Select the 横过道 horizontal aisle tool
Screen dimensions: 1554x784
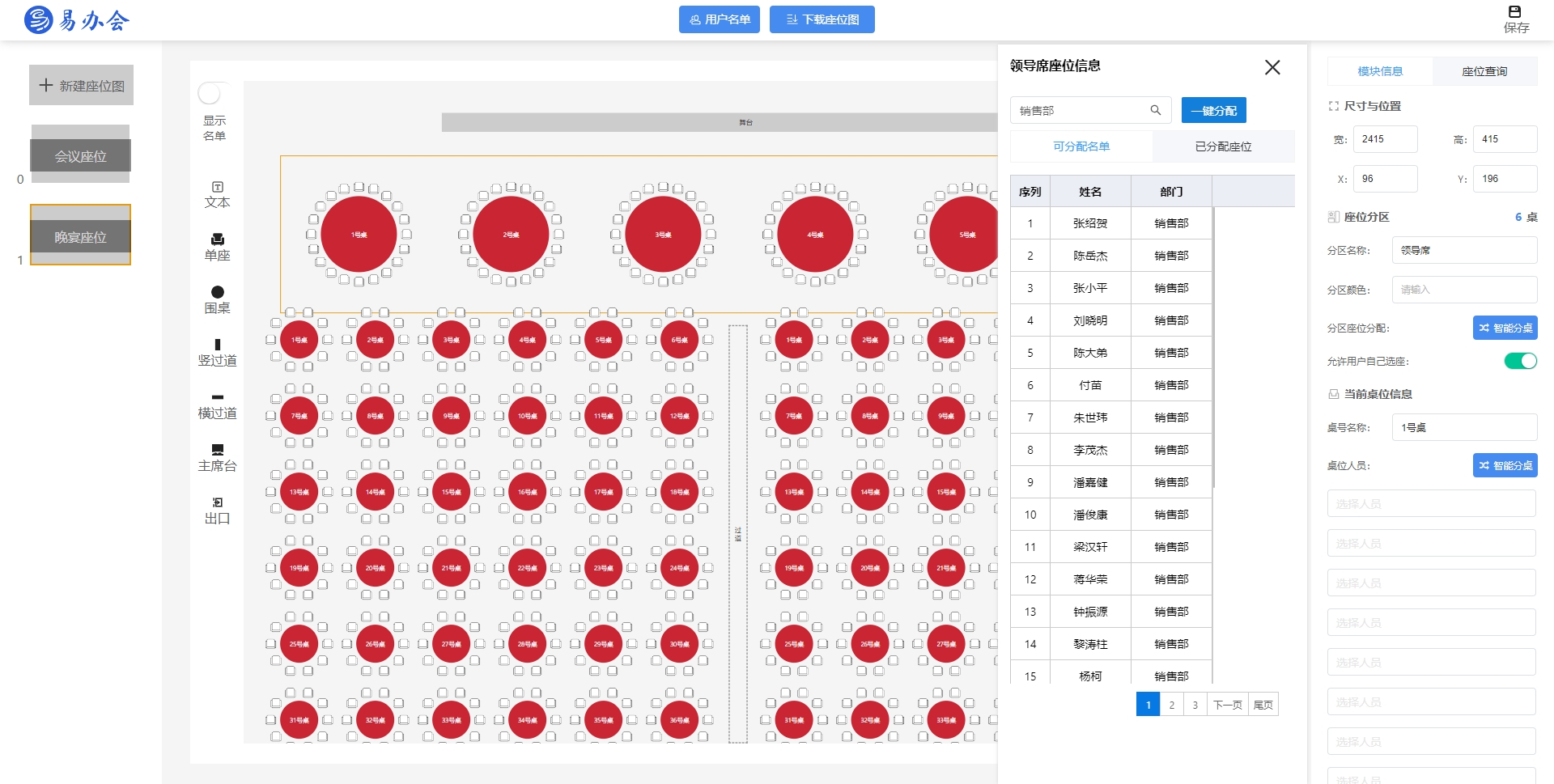click(x=217, y=405)
